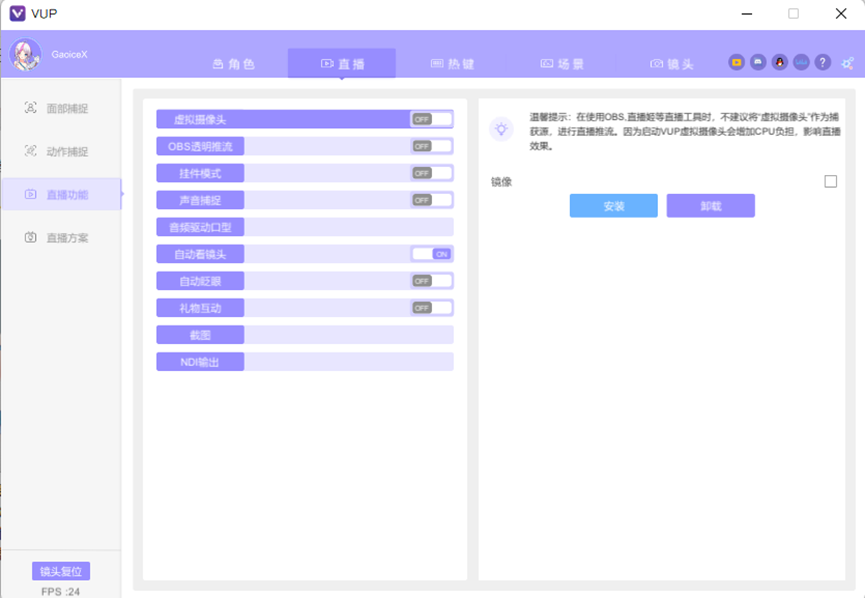The image size is (865, 598).
Task: Open settings gears icon at top right
Action: coord(847,63)
